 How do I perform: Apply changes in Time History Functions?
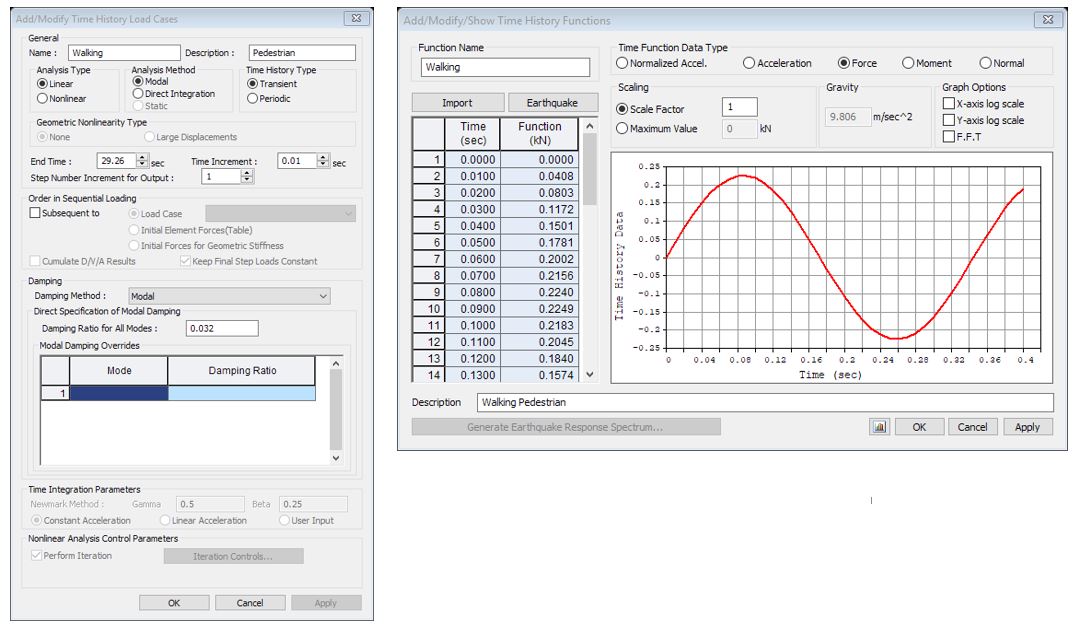tap(1027, 427)
